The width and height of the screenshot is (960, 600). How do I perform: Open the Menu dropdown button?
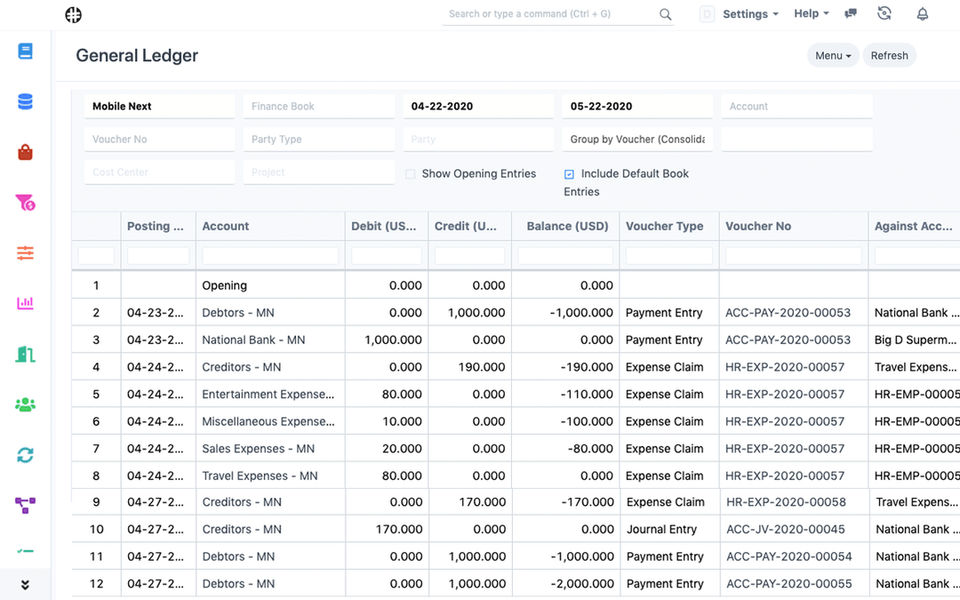tap(832, 56)
